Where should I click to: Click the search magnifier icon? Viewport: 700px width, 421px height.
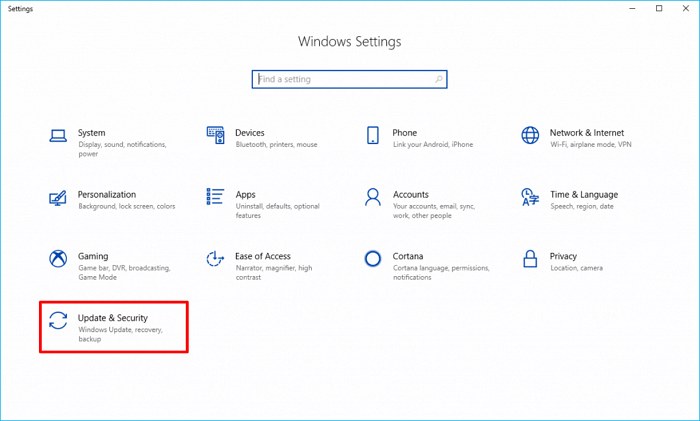coord(439,79)
